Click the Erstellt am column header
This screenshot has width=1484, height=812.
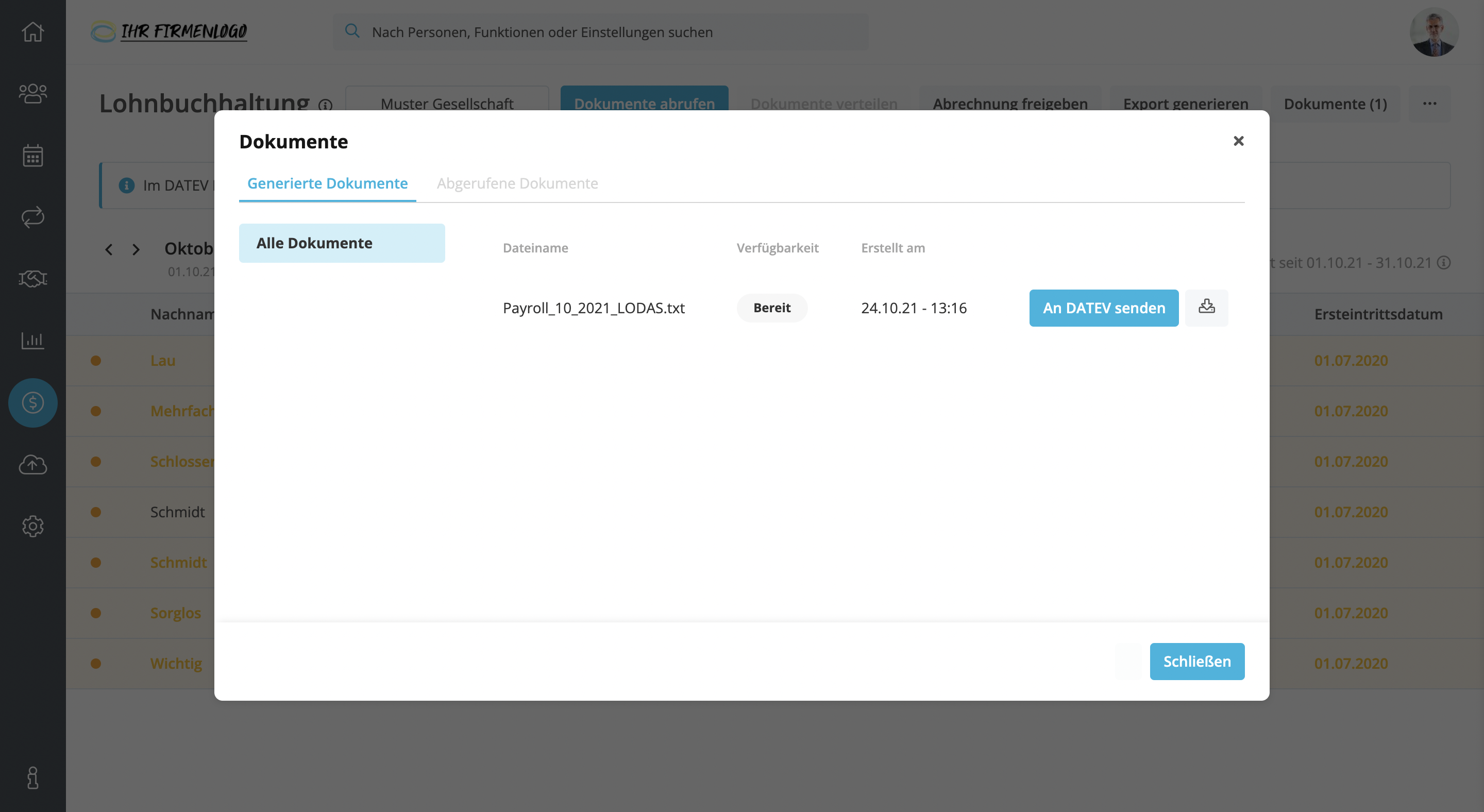(893, 248)
